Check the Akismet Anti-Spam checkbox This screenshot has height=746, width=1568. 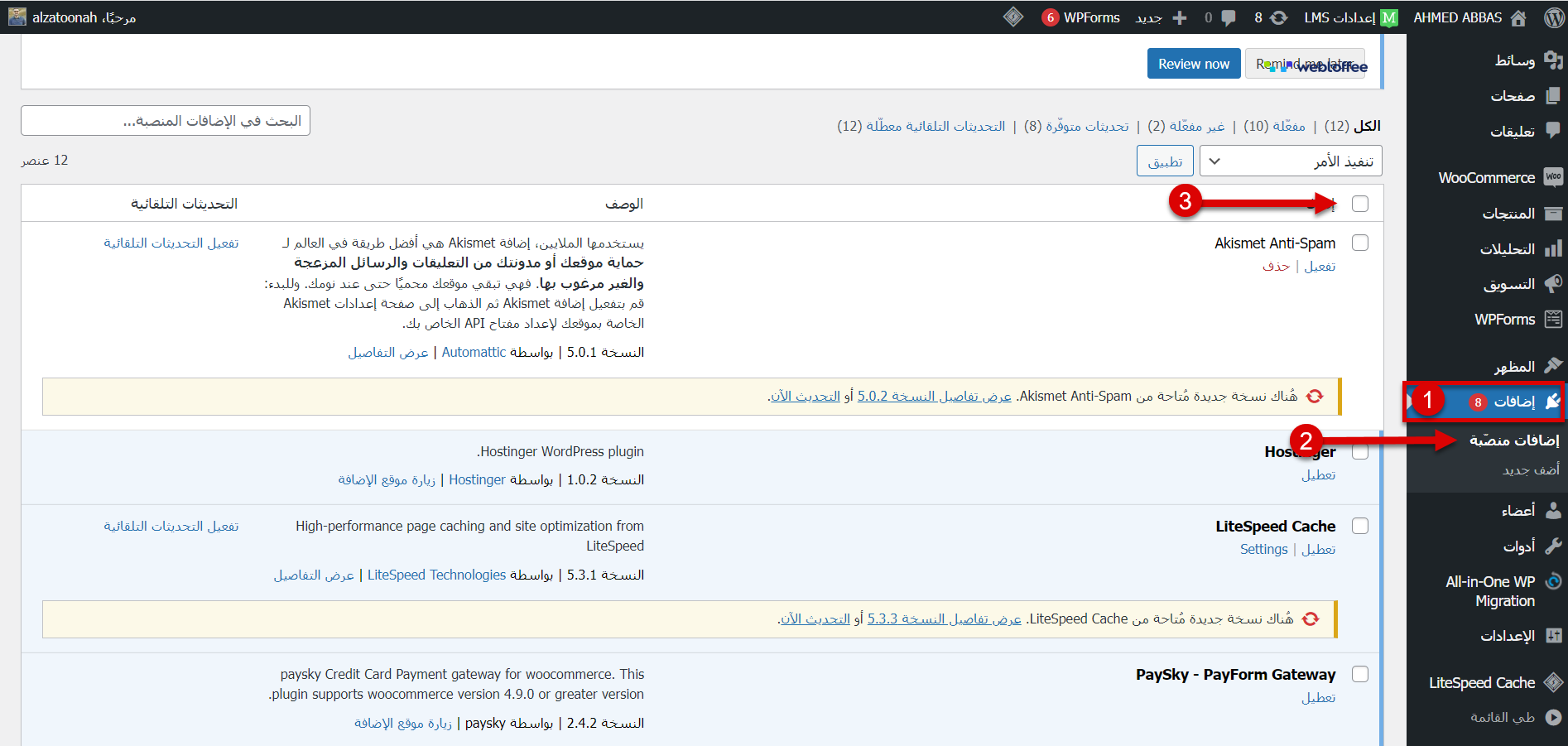tap(1359, 243)
